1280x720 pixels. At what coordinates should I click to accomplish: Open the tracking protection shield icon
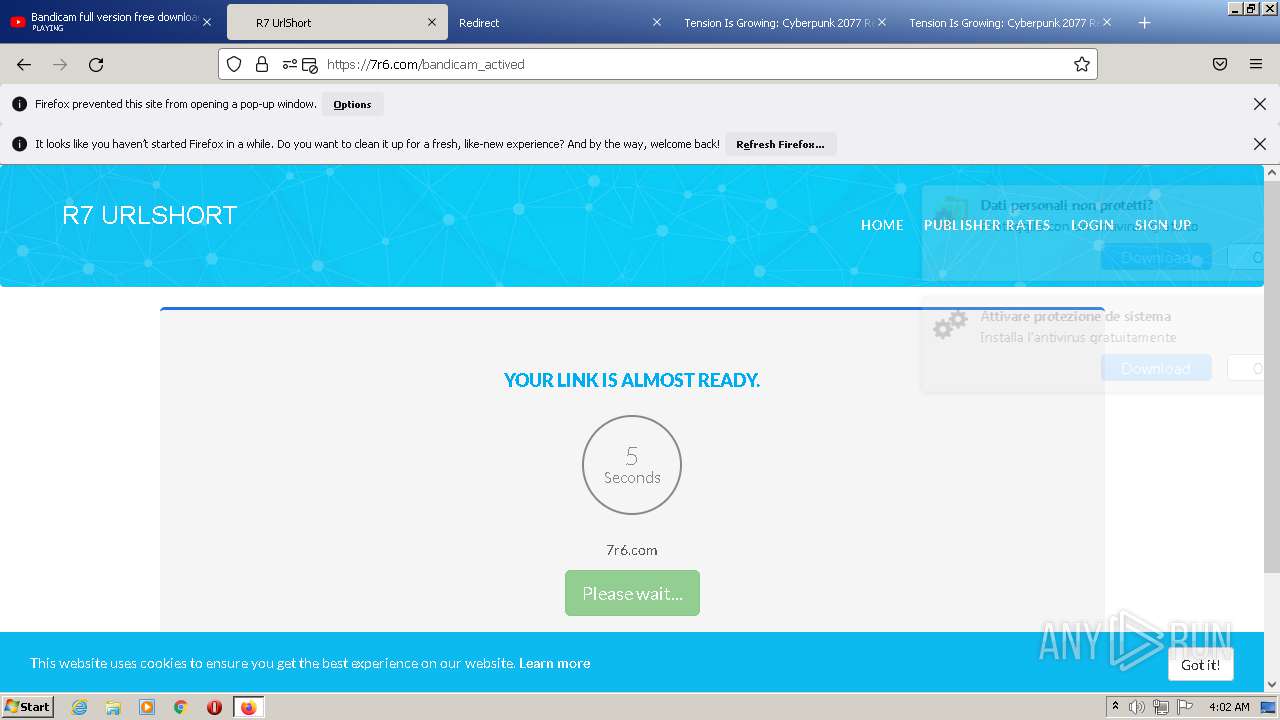pos(234,64)
